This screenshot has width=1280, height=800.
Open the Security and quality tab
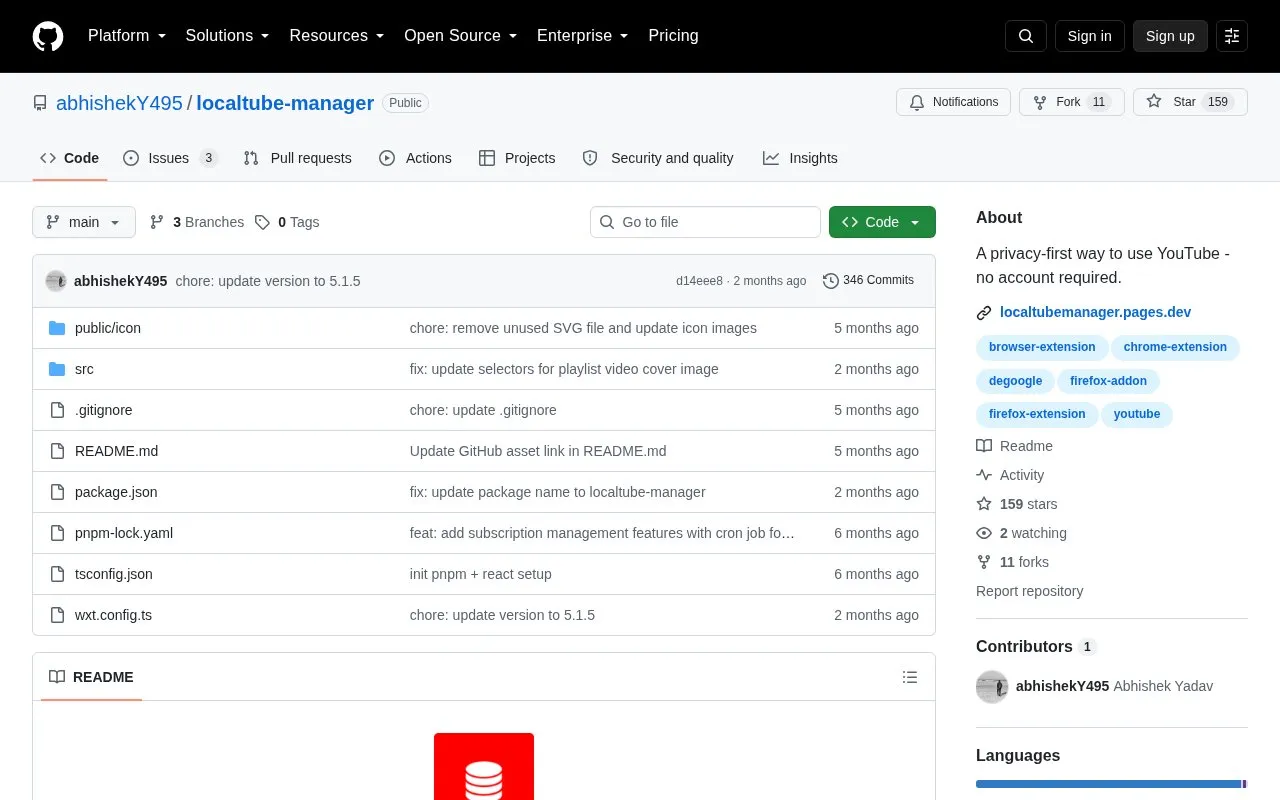(x=658, y=158)
